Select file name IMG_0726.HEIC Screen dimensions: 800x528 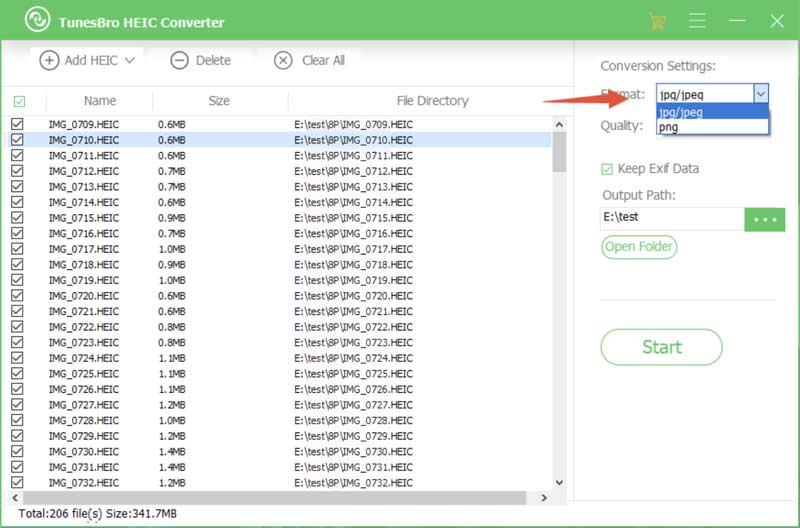click(x=84, y=389)
